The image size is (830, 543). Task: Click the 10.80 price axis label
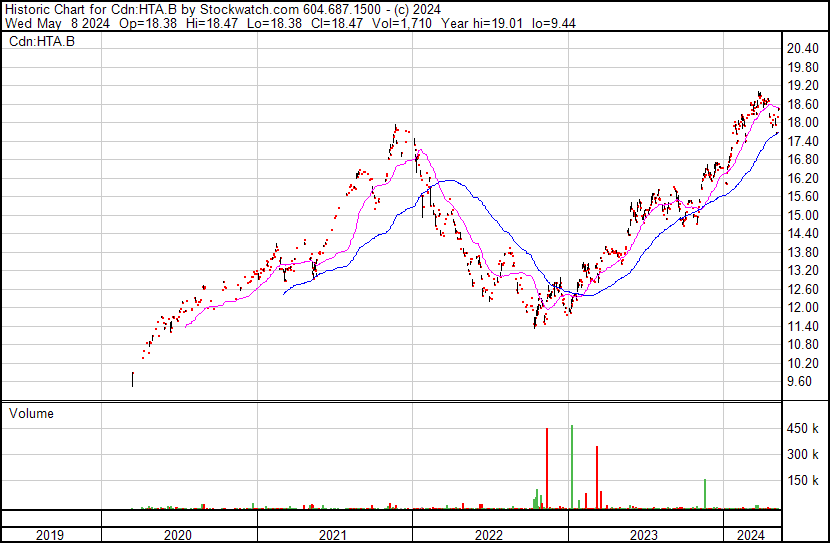tap(802, 345)
